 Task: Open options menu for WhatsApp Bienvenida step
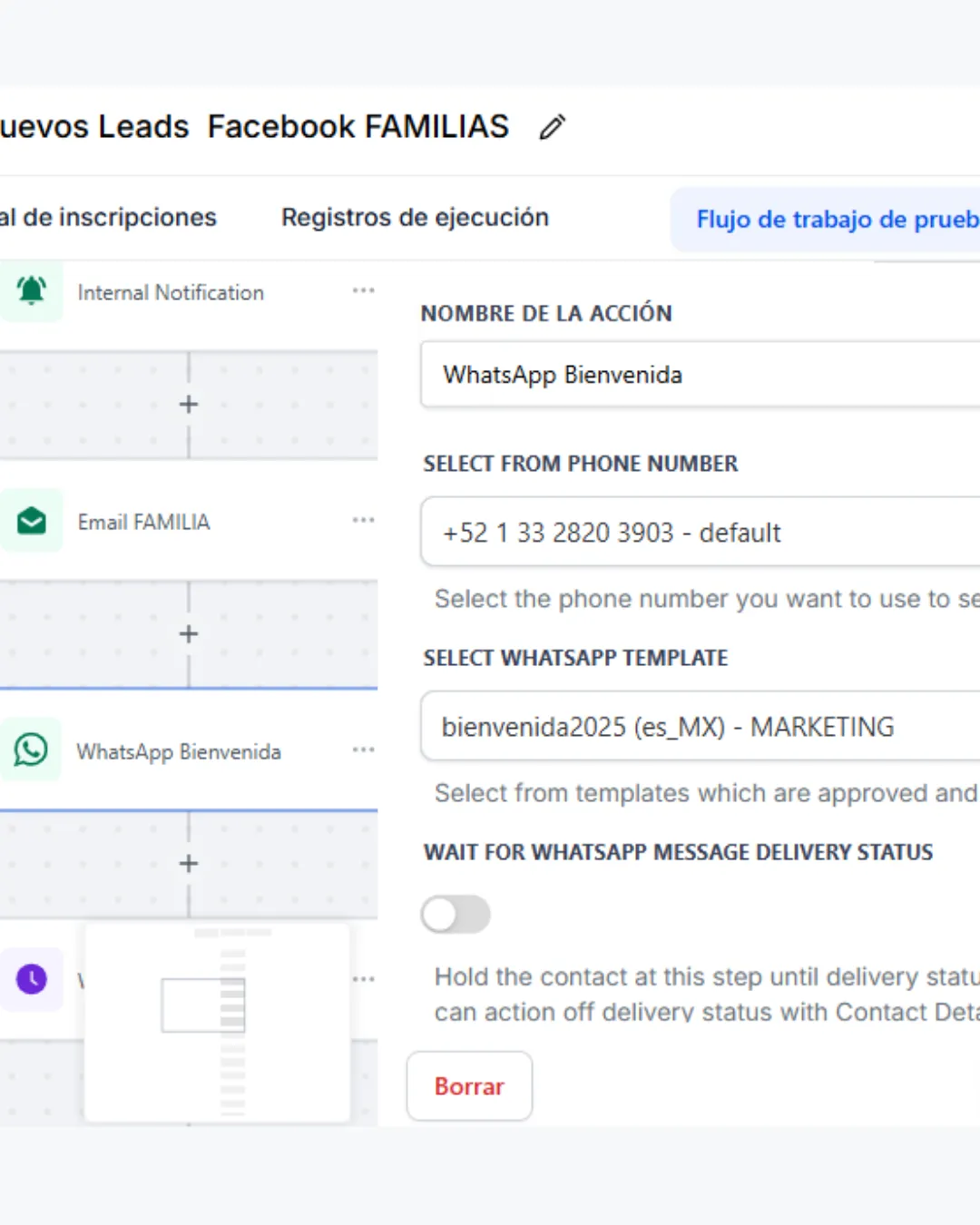[364, 750]
